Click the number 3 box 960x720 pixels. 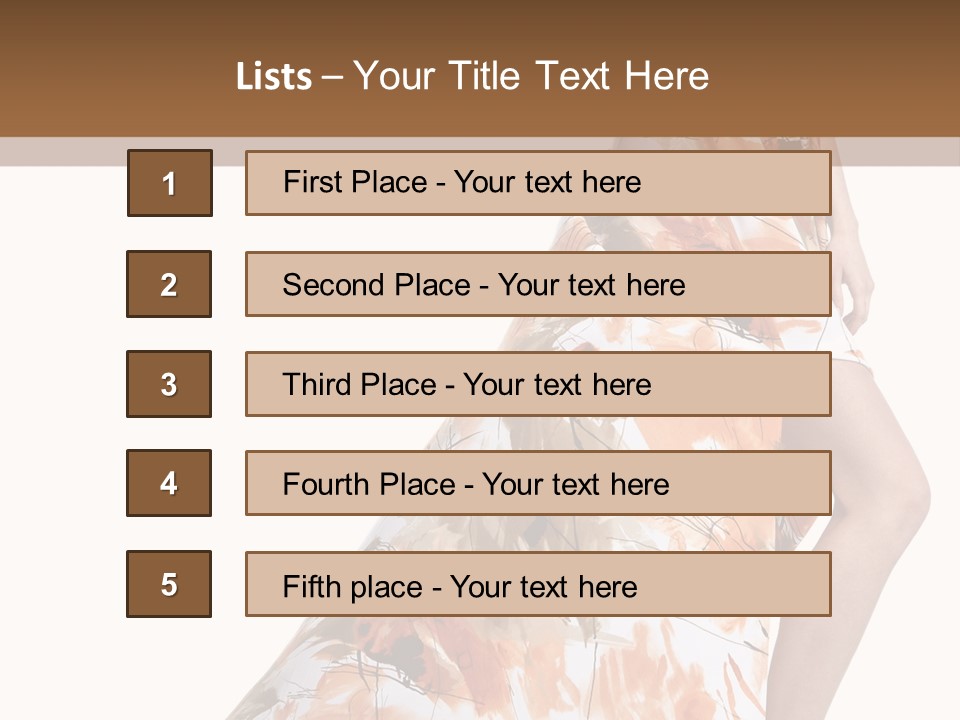169,384
